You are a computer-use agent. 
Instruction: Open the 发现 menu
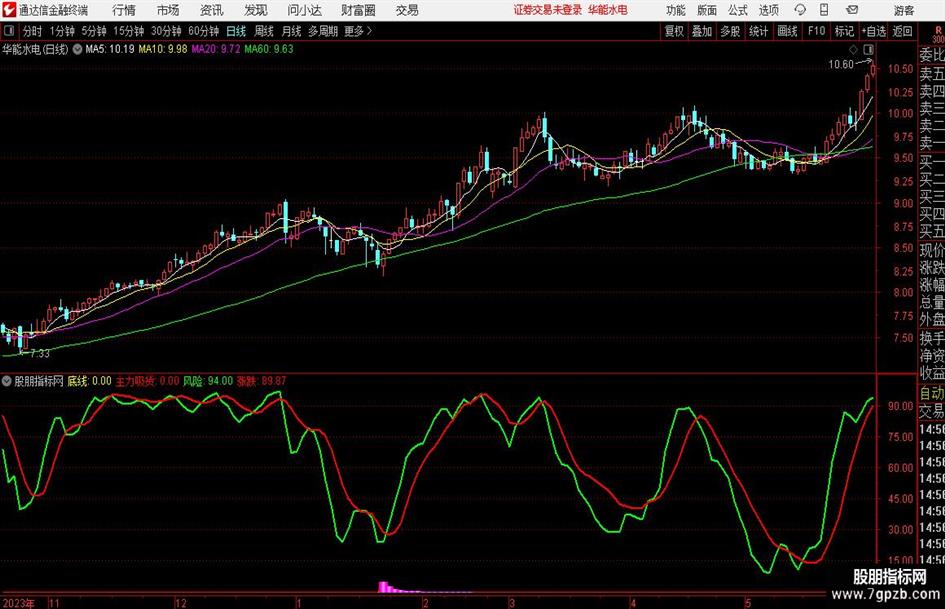click(x=256, y=10)
